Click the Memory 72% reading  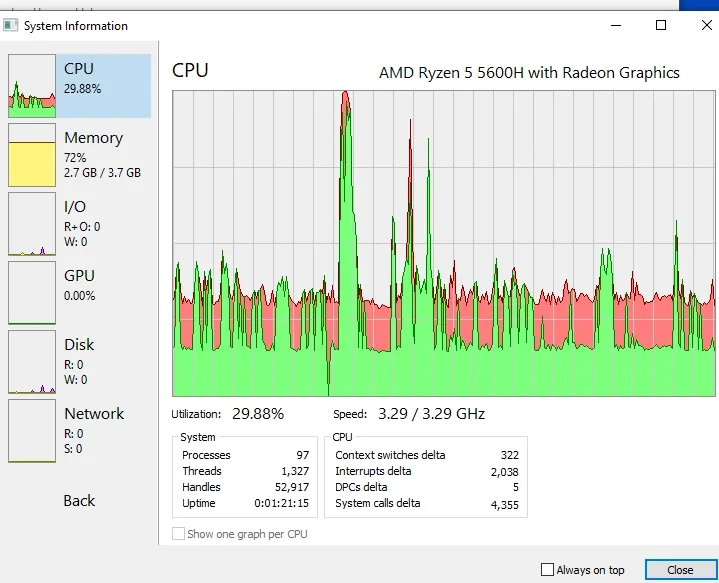coord(75,158)
